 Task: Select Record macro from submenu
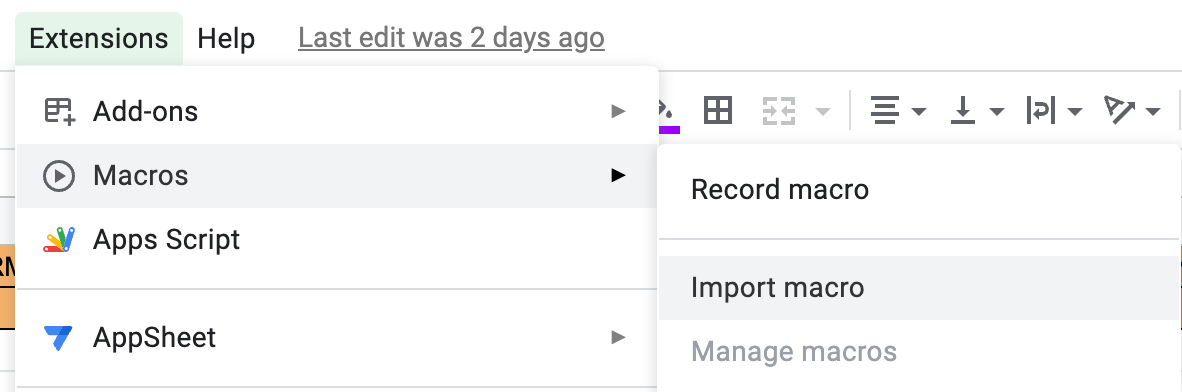[780, 189]
